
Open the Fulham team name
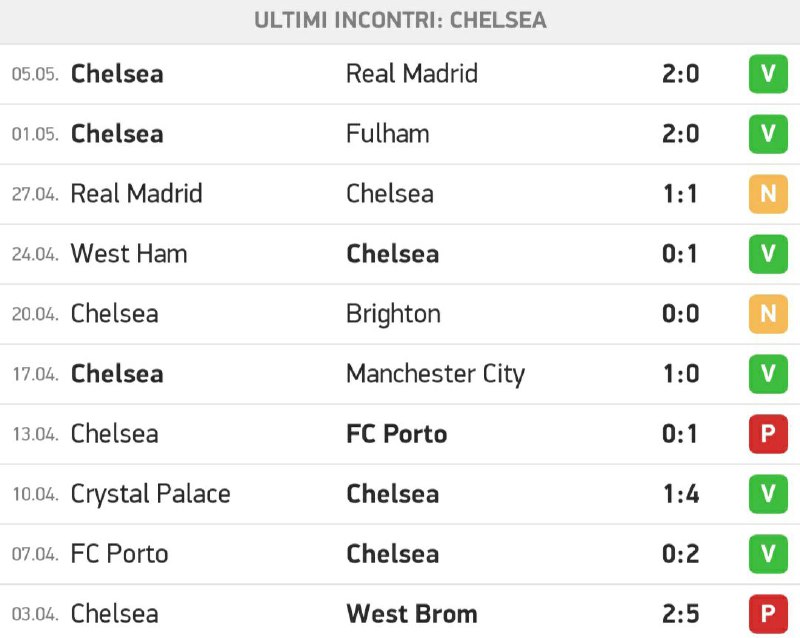click(388, 134)
